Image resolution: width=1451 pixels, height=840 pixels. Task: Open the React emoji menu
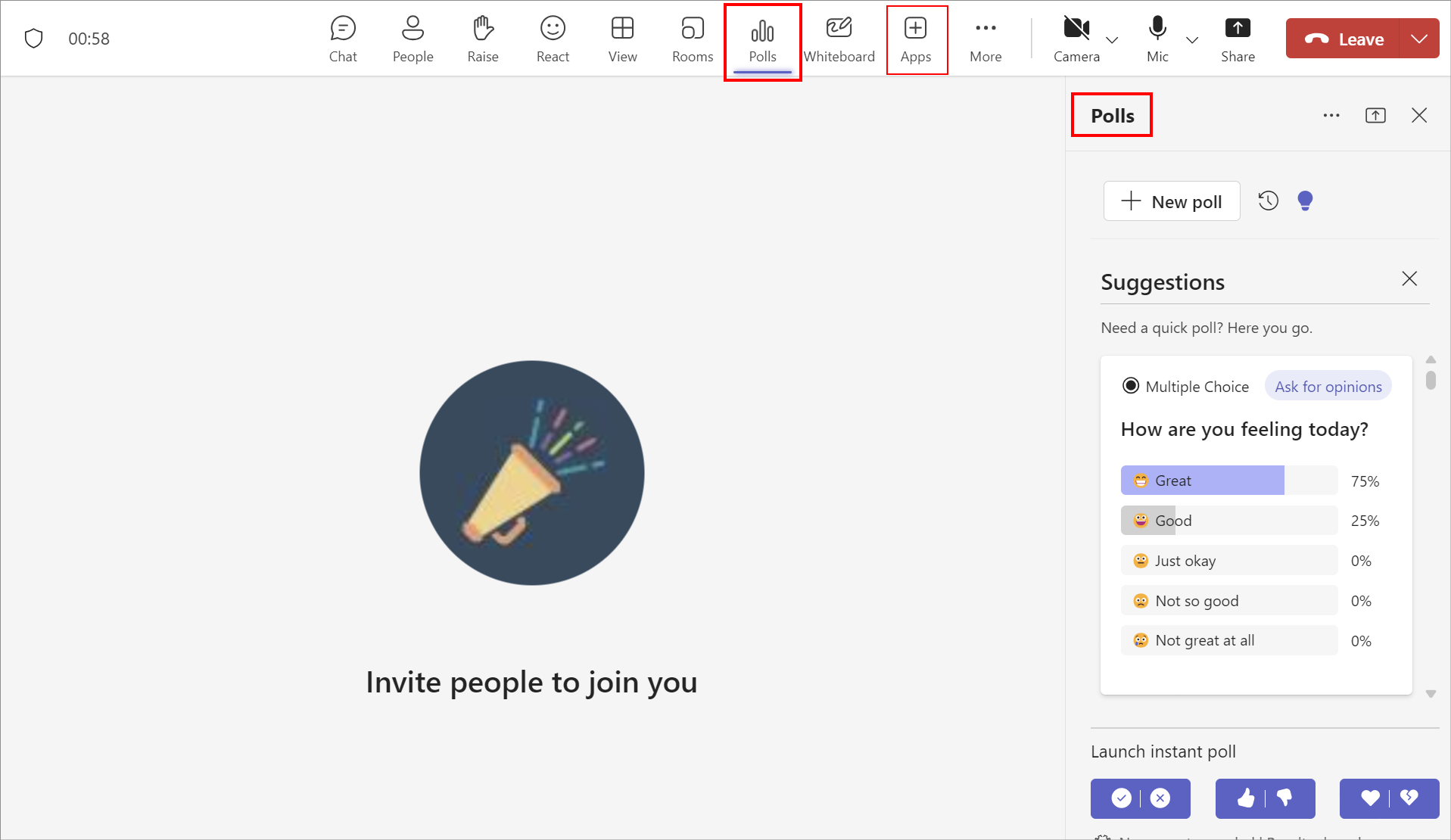pyautogui.click(x=553, y=39)
